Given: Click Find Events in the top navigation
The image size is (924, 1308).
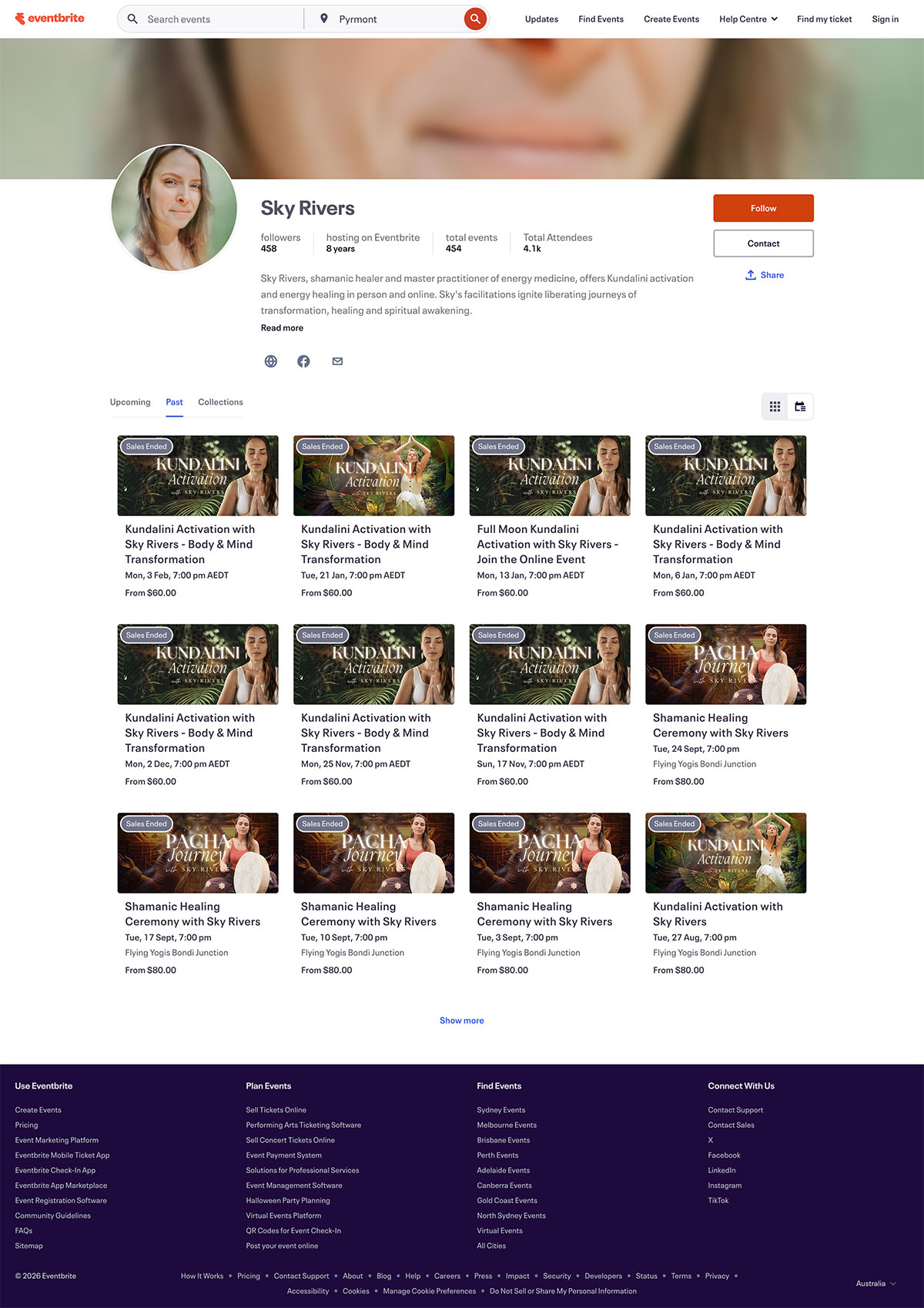Looking at the screenshot, I should [601, 19].
